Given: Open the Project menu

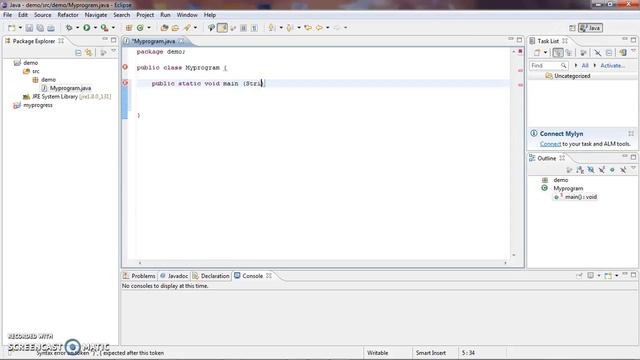Looking at the screenshot, I should (145, 15).
